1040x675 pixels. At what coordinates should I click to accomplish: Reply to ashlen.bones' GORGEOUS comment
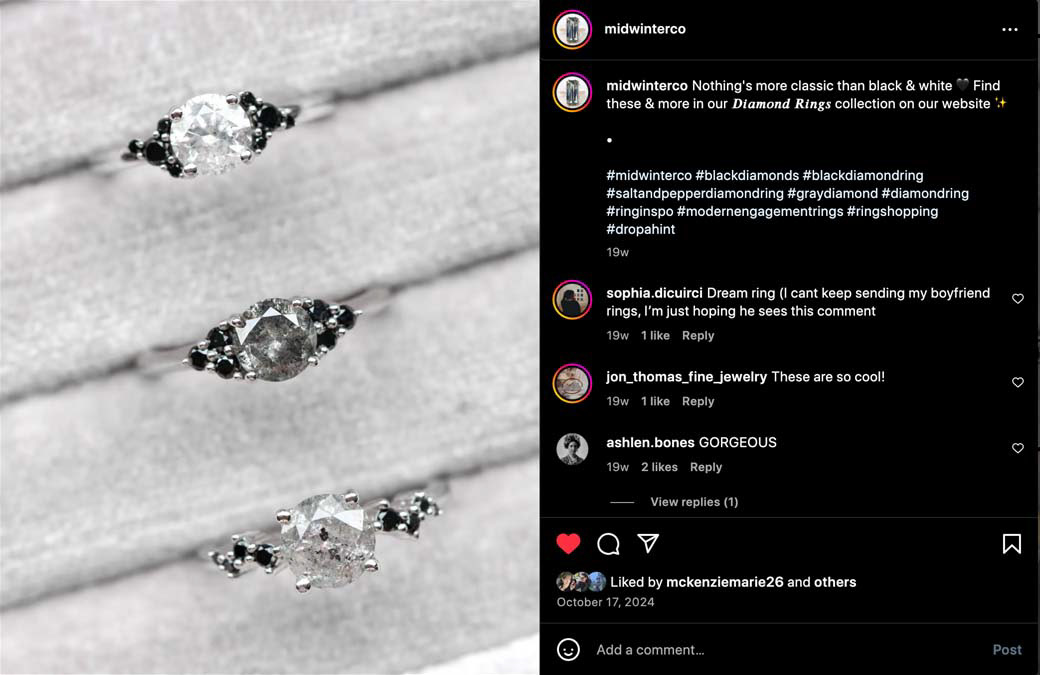click(x=706, y=467)
